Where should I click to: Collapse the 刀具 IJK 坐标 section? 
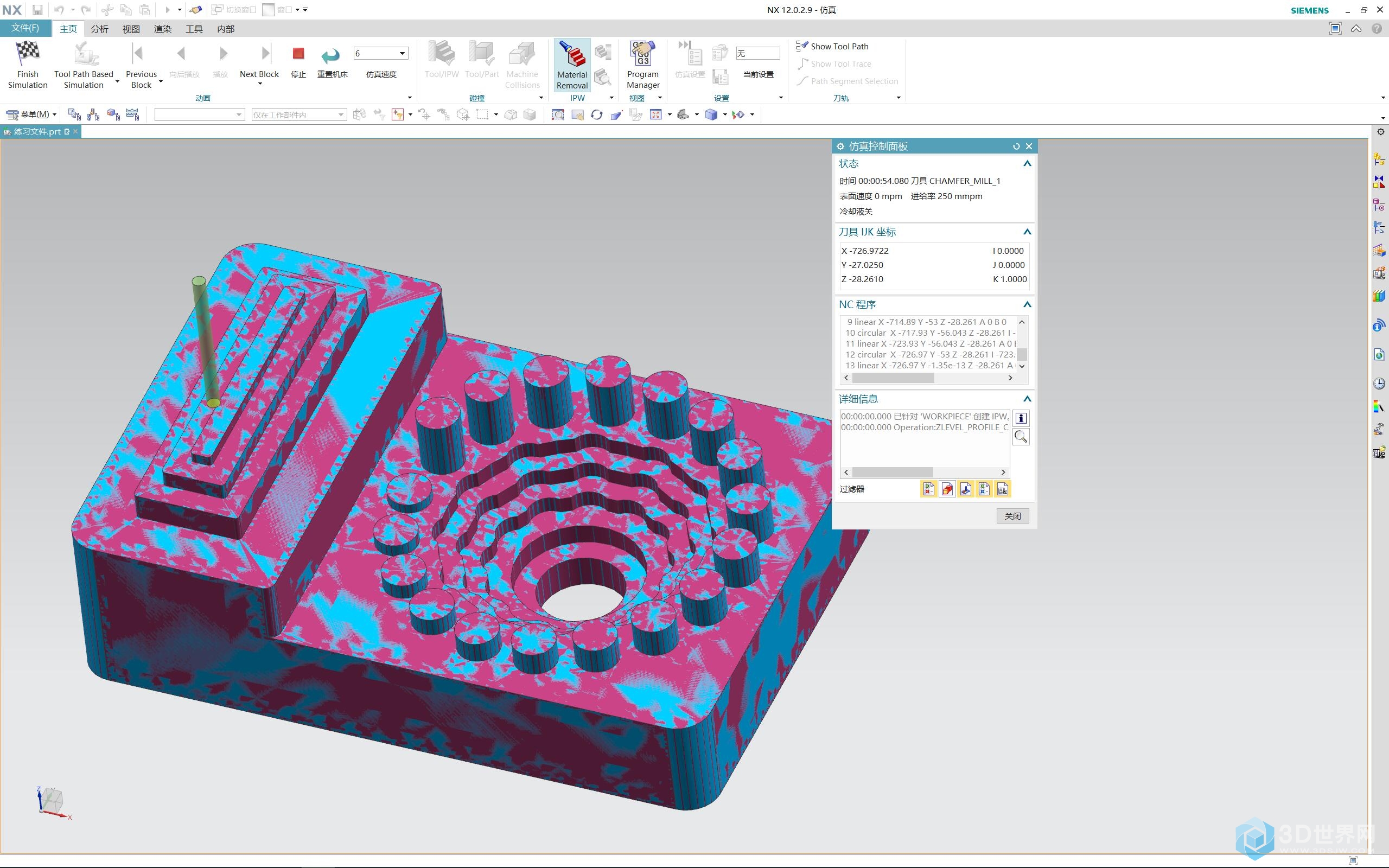(x=1027, y=232)
